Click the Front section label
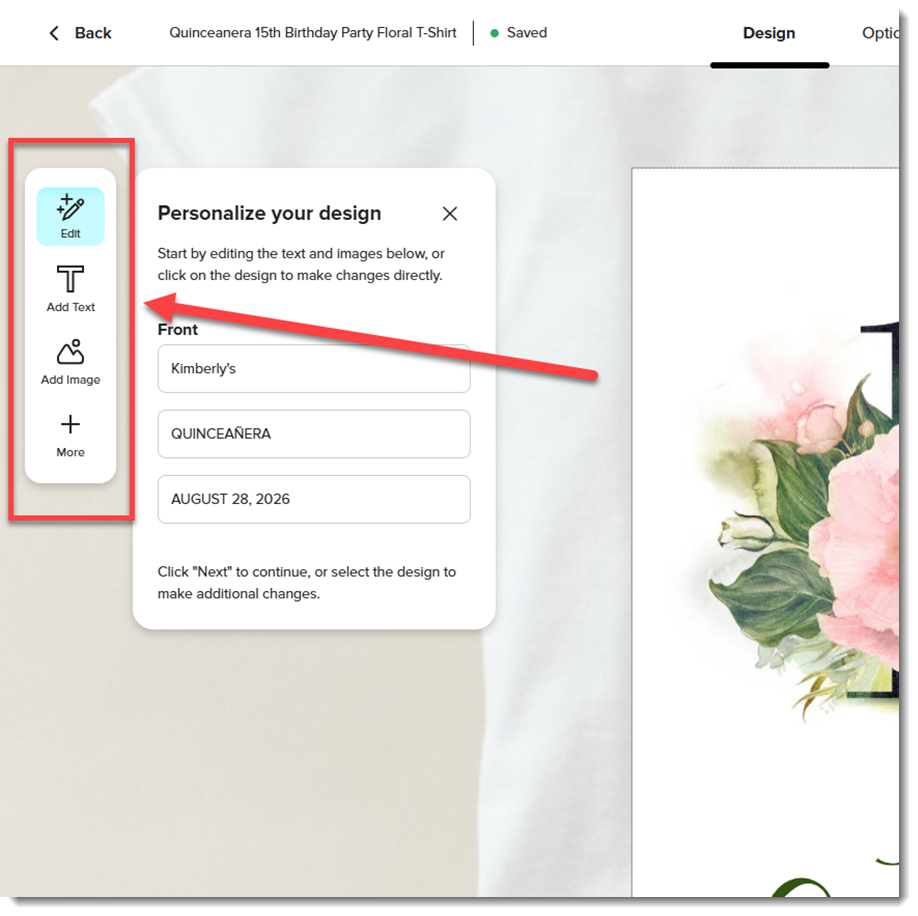This screenshot has width=918, height=916. point(178,330)
